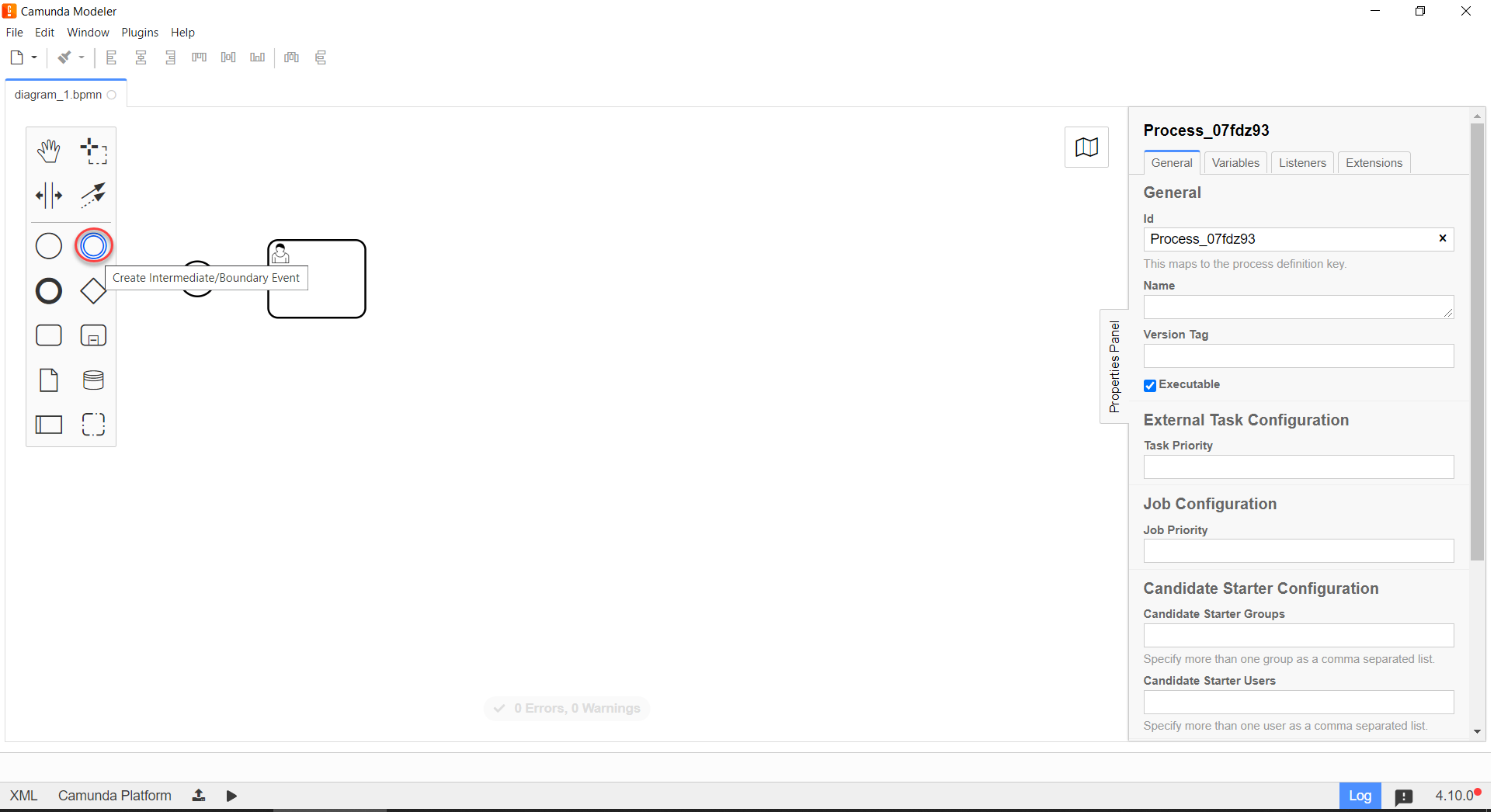Click the Name text area
This screenshot has height=812, width=1494.
[1298, 307]
